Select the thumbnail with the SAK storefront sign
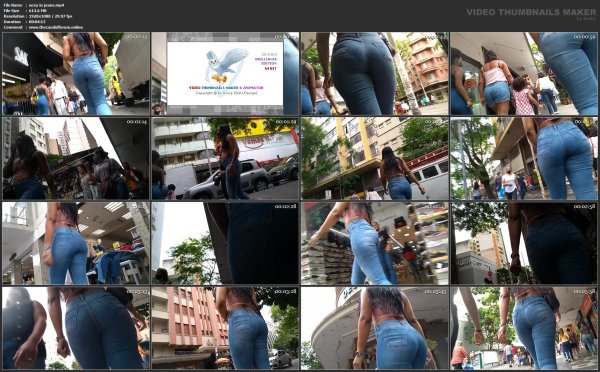The height and width of the screenshot is (372, 600). 76,73
